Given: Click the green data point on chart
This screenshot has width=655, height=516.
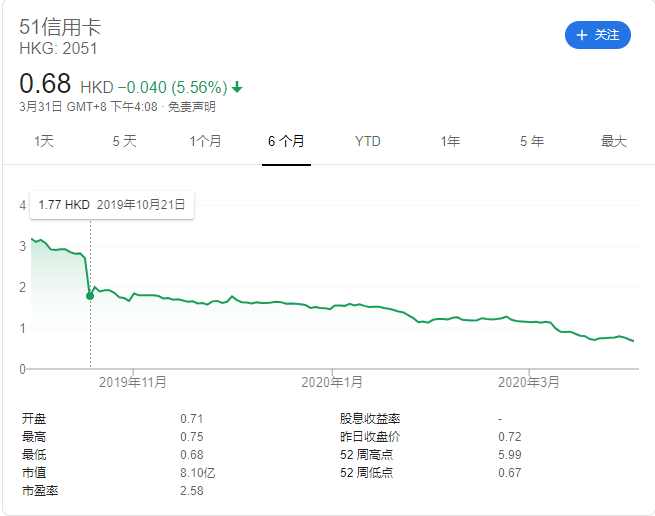Looking at the screenshot, I should pyautogui.click(x=90, y=296).
